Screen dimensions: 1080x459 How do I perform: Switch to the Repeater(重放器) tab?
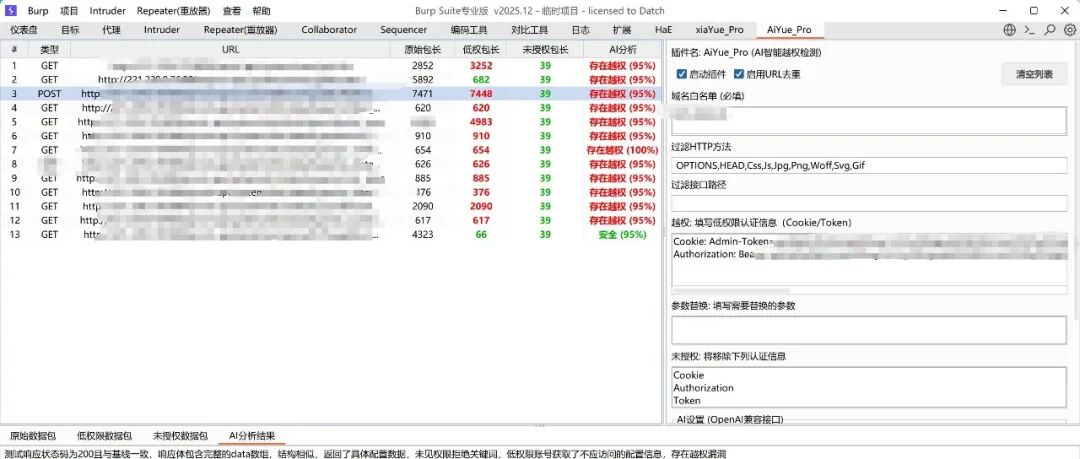coord(240,30)
